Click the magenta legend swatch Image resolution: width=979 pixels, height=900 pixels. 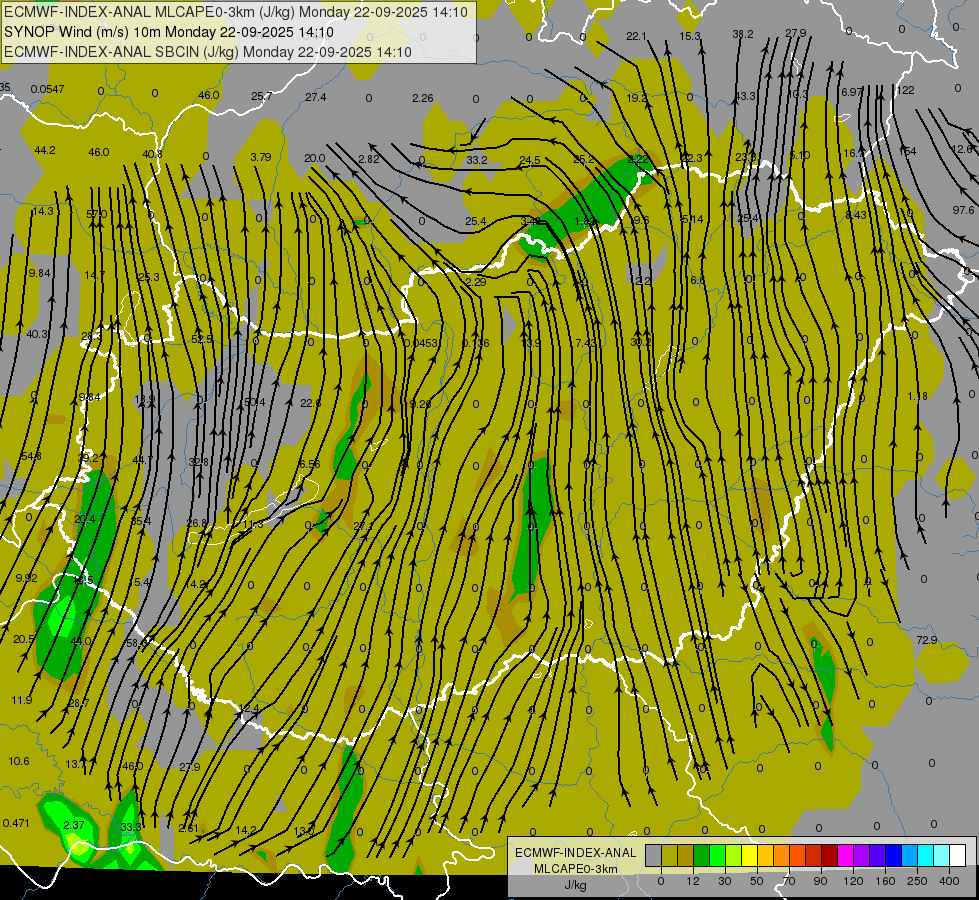tap(845, 855)
